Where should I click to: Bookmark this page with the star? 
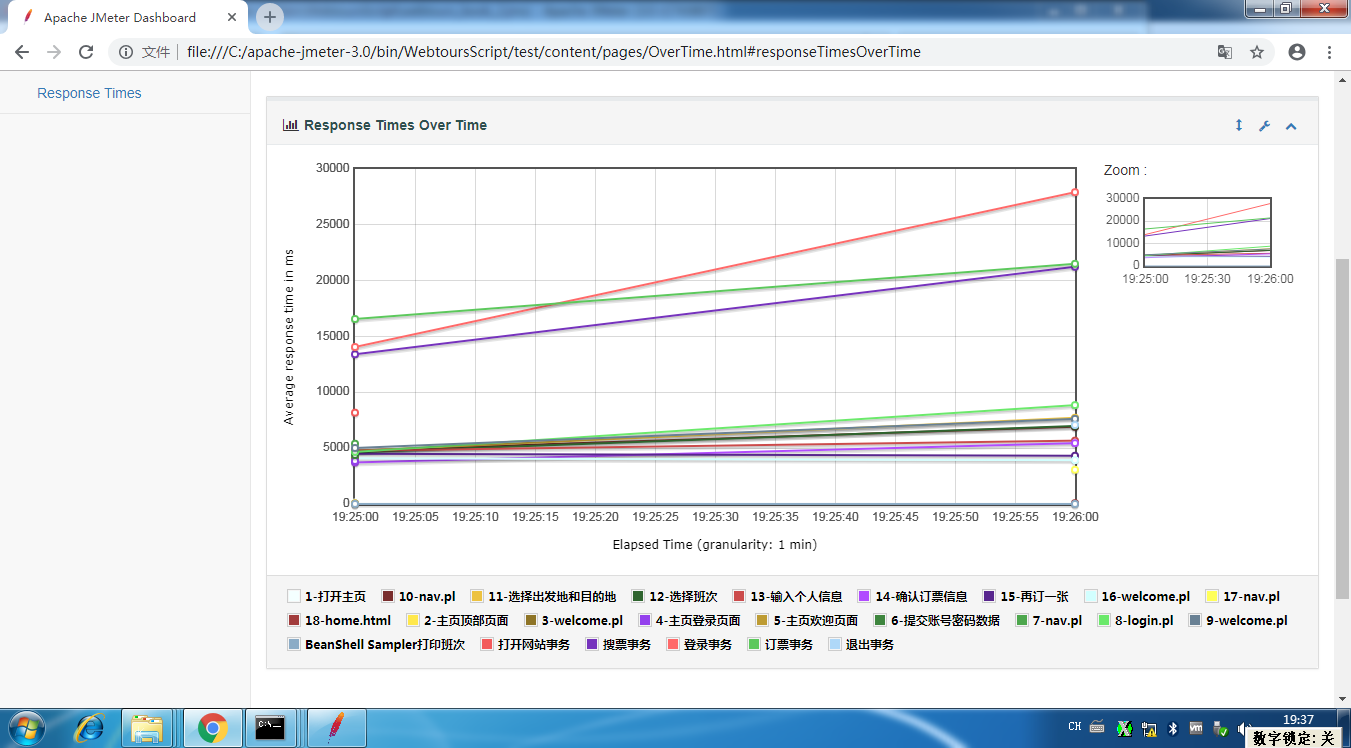pos(1257,52)
